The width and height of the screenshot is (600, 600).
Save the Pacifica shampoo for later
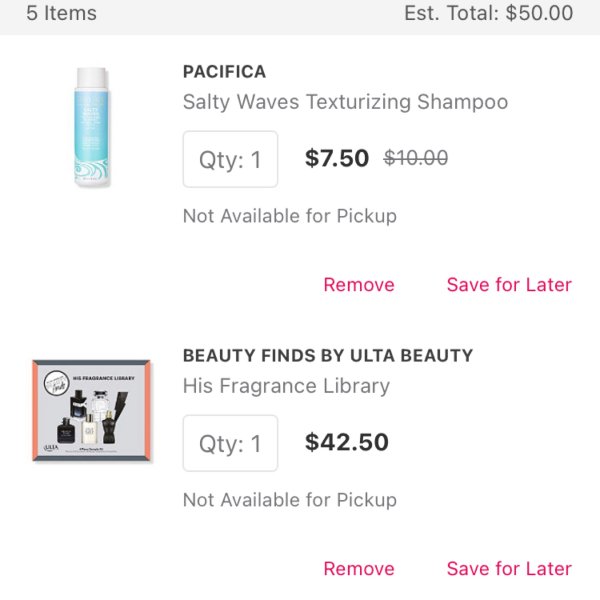point(509,285)
